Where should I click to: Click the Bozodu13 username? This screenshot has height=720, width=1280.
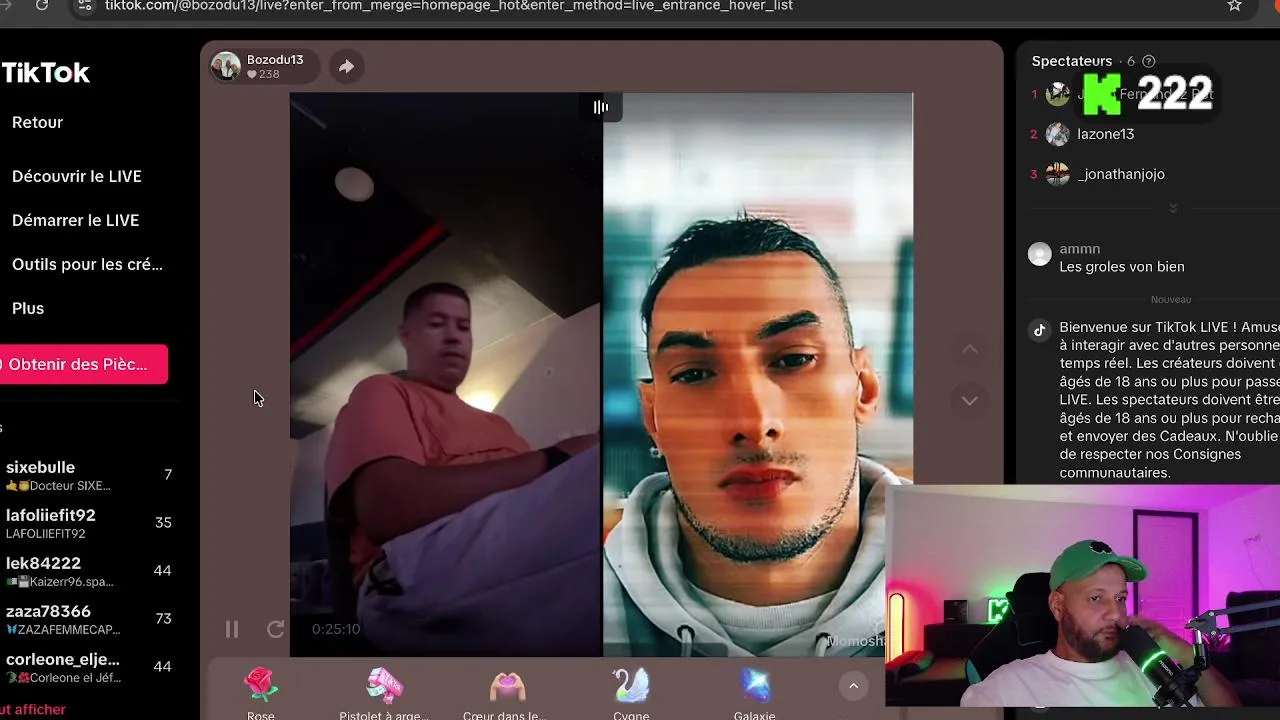click(275, 60)
